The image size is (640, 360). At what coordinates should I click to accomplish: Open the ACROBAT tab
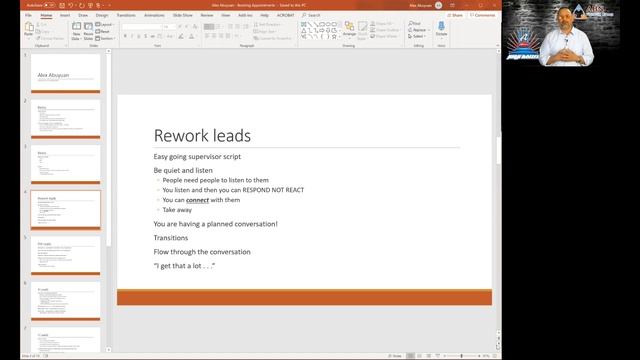point(285,15)
